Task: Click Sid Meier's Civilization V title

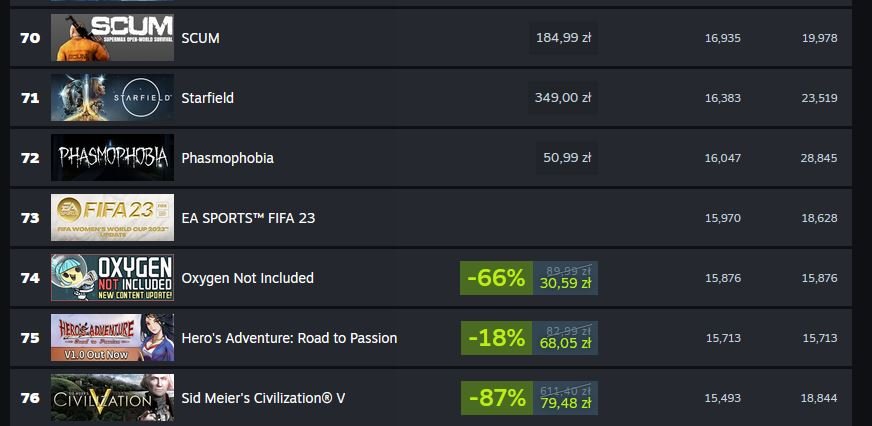Action: coord(263,398)
